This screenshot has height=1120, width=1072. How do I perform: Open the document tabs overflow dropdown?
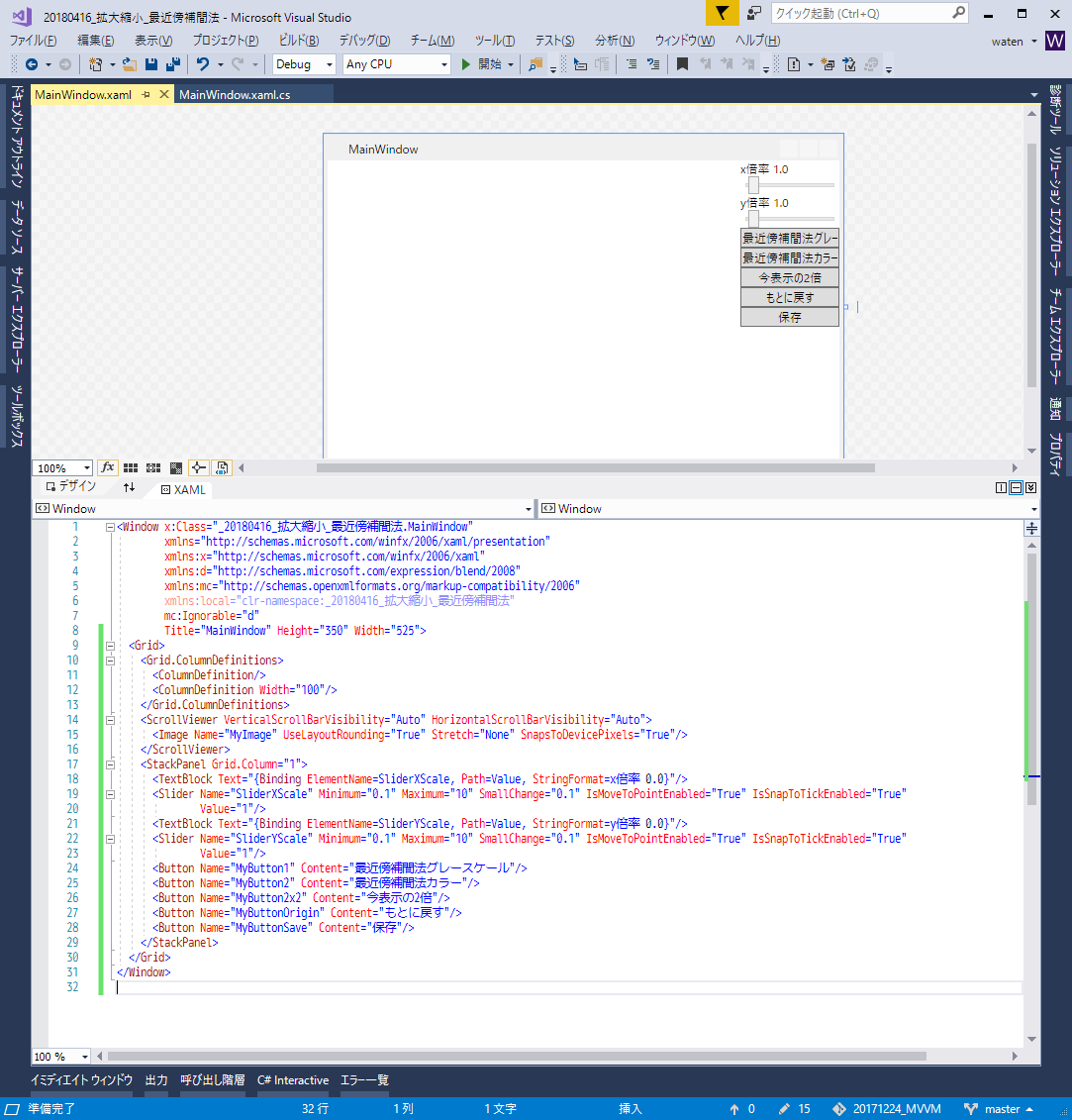pyautogui.click(x=1033, y=95)
